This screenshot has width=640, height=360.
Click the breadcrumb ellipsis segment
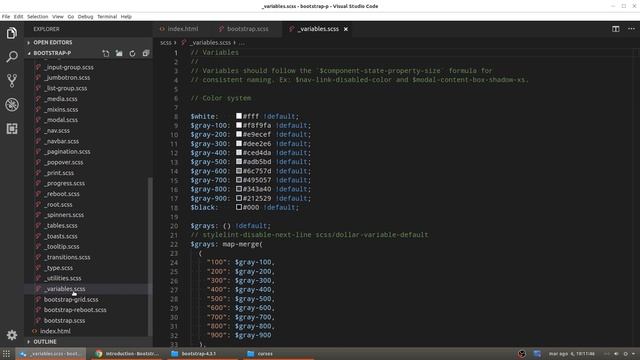[242, 42]
